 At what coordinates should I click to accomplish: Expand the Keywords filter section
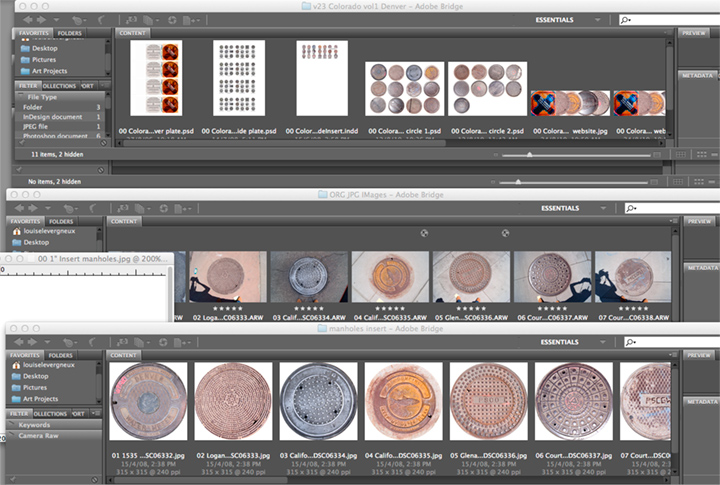tap(12, 424)
